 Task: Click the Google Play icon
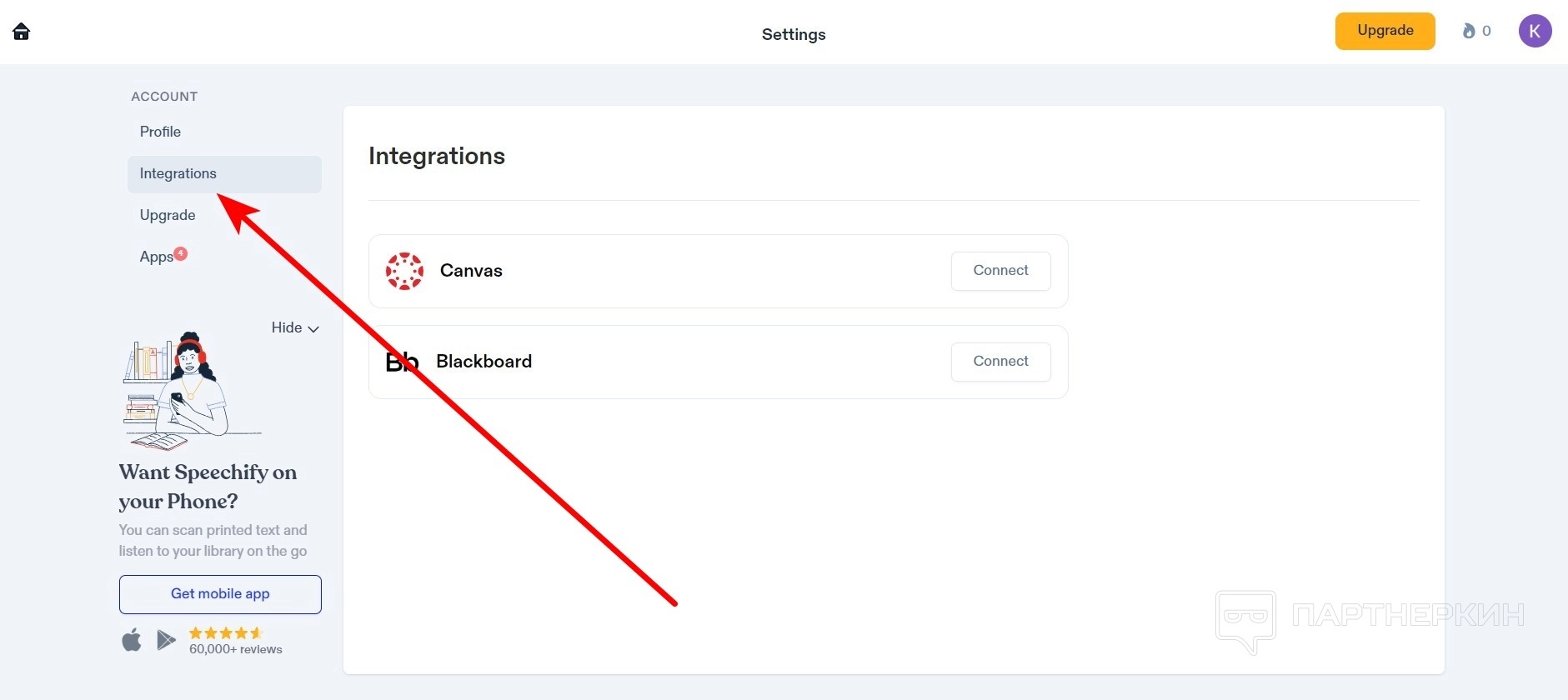tap(167, 640)
